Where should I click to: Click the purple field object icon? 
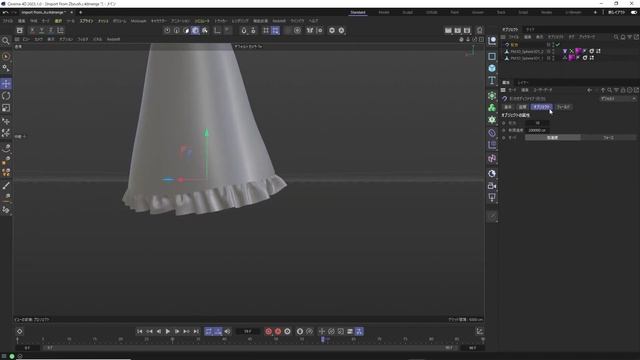[x=492, y=158]
